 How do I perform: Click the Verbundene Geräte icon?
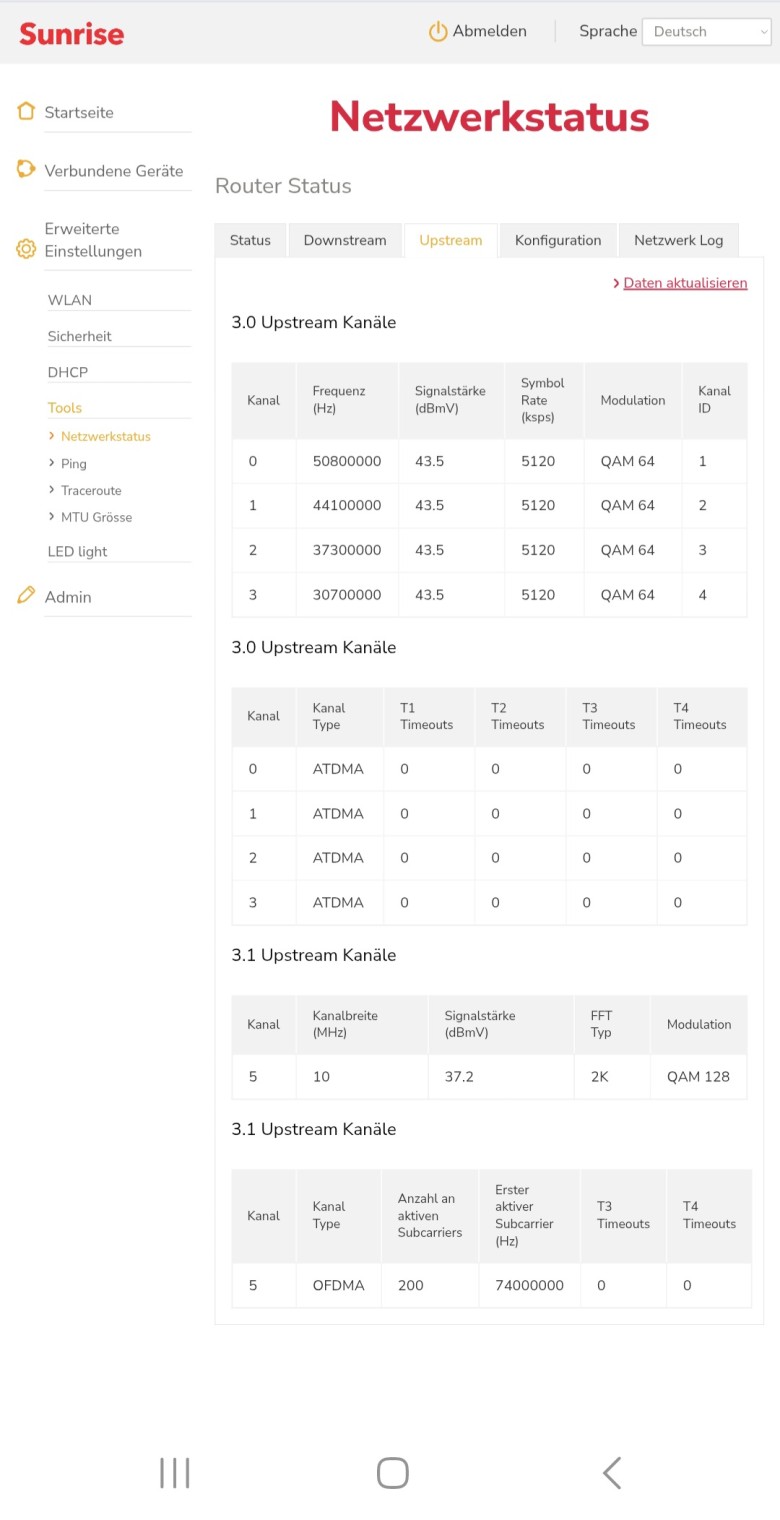[x=26, y=169]
